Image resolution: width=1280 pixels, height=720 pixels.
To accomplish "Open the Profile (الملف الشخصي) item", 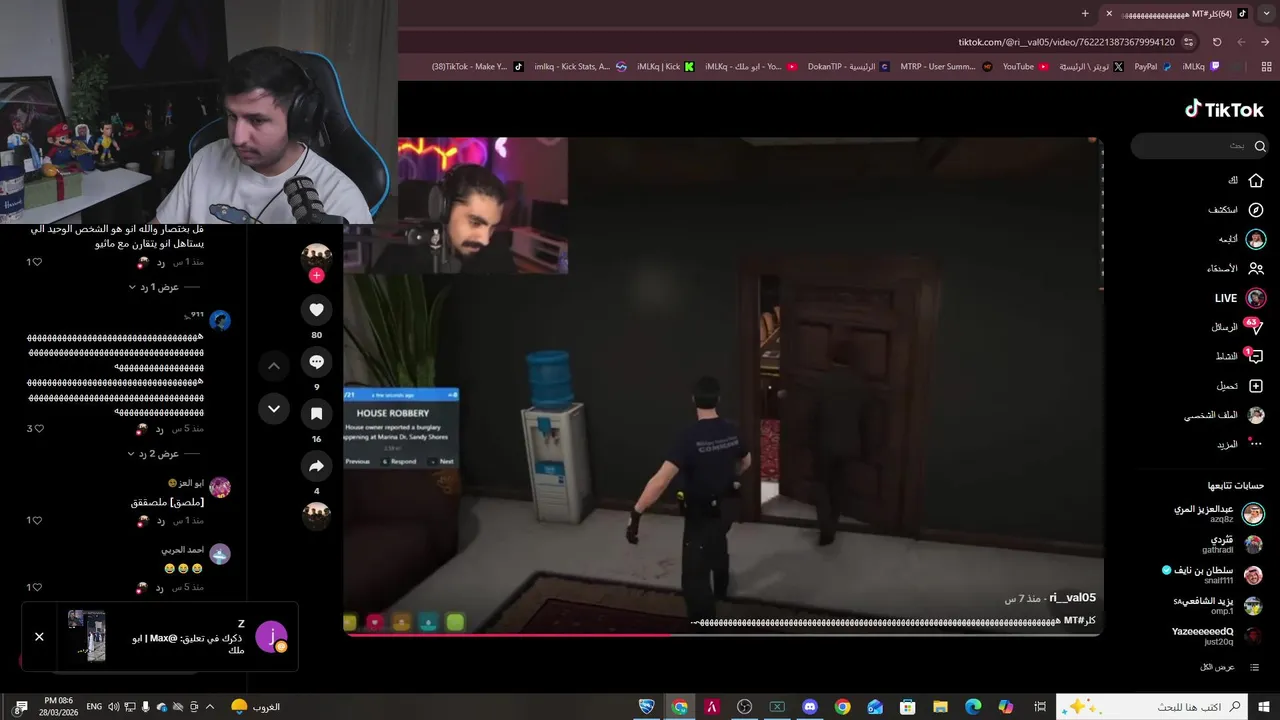I will pos(1224,415).
